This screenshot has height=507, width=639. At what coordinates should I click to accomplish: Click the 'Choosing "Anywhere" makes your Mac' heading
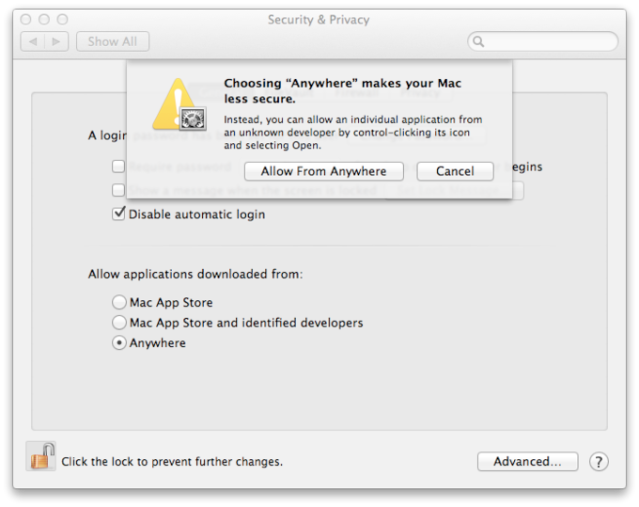point(343,83)
